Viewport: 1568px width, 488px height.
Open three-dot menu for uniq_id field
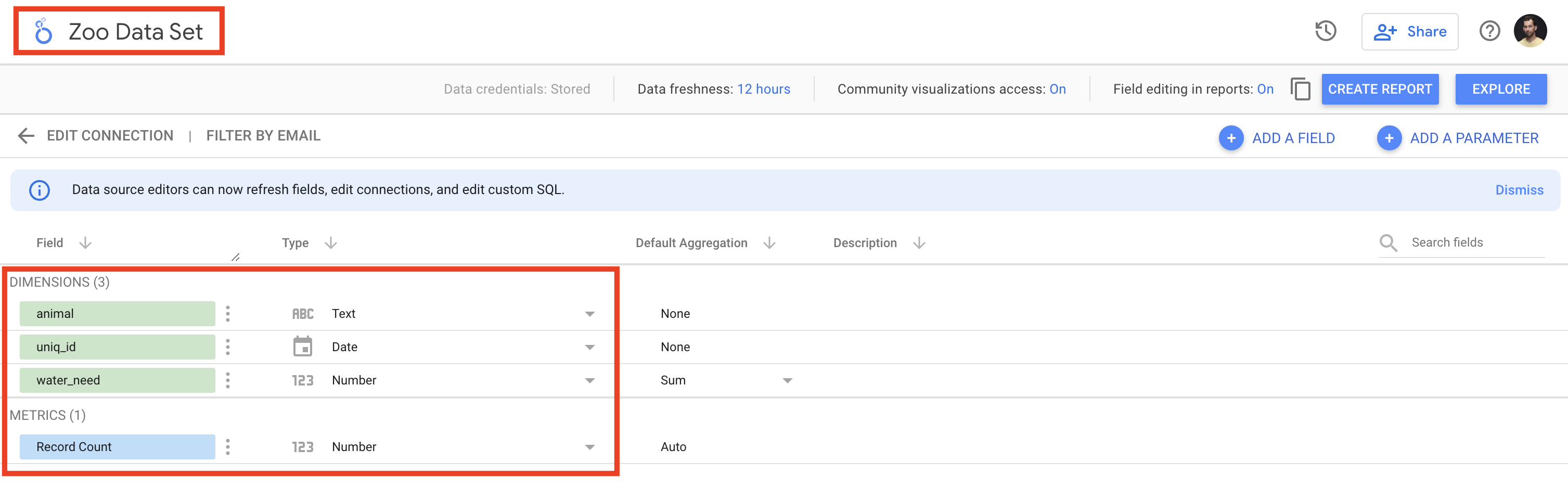tap(228, 348)
